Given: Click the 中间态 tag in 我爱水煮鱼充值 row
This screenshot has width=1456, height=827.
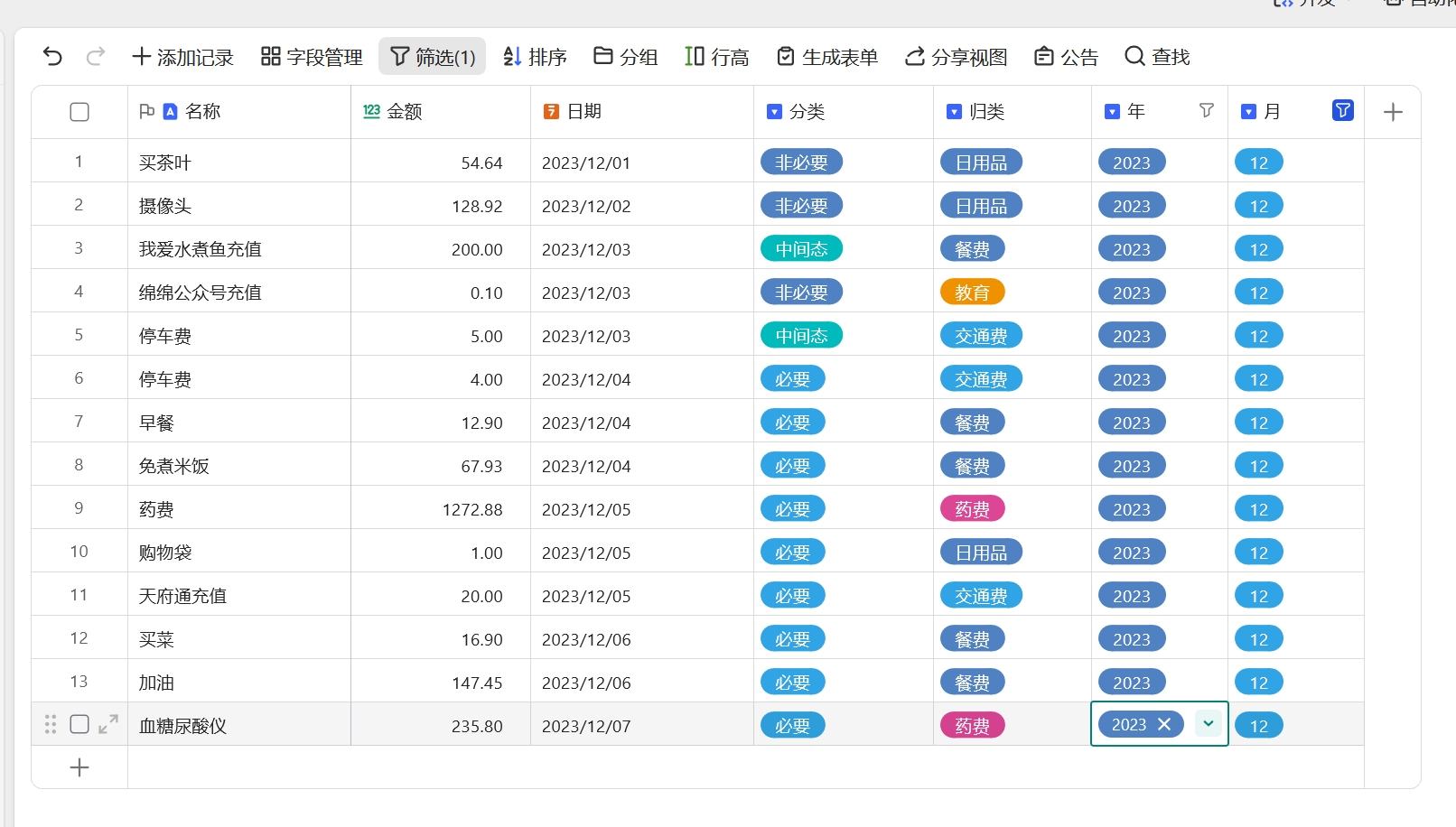Looking at the screenshot, I should 802,248.
